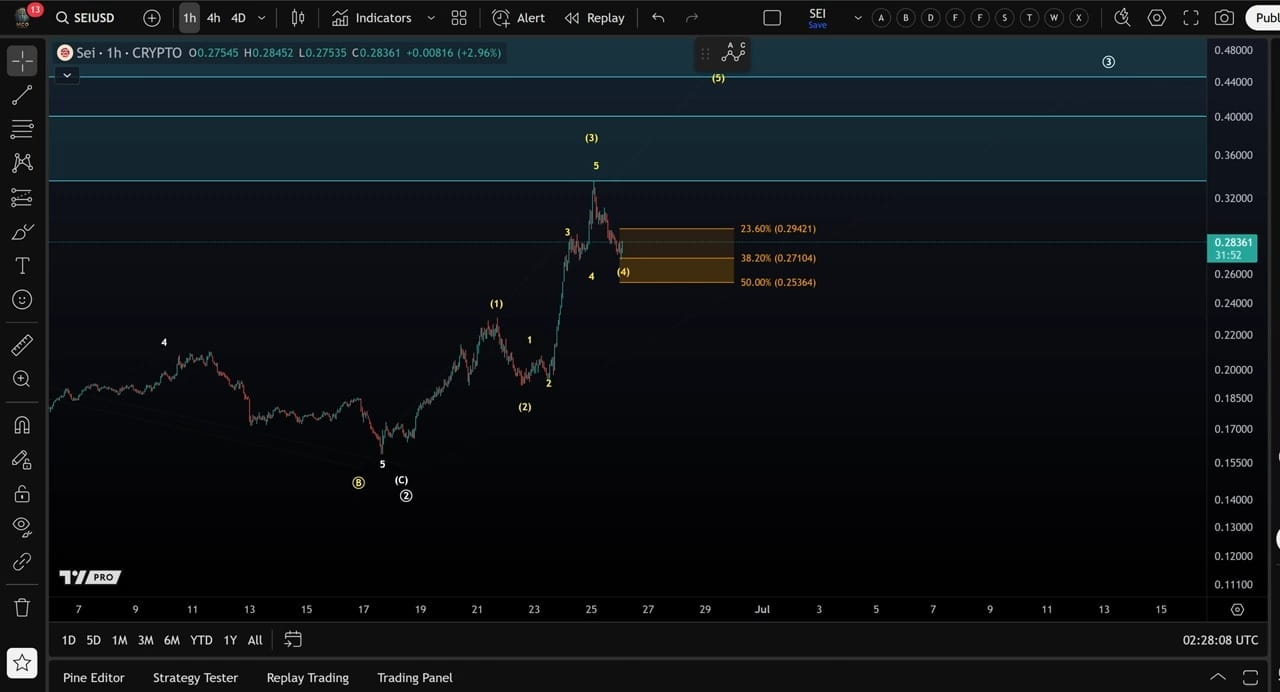1280x692 pixels.
Task: Open the Strategy Tester tab
Action: pyautogui.click(x=195, y=677)
